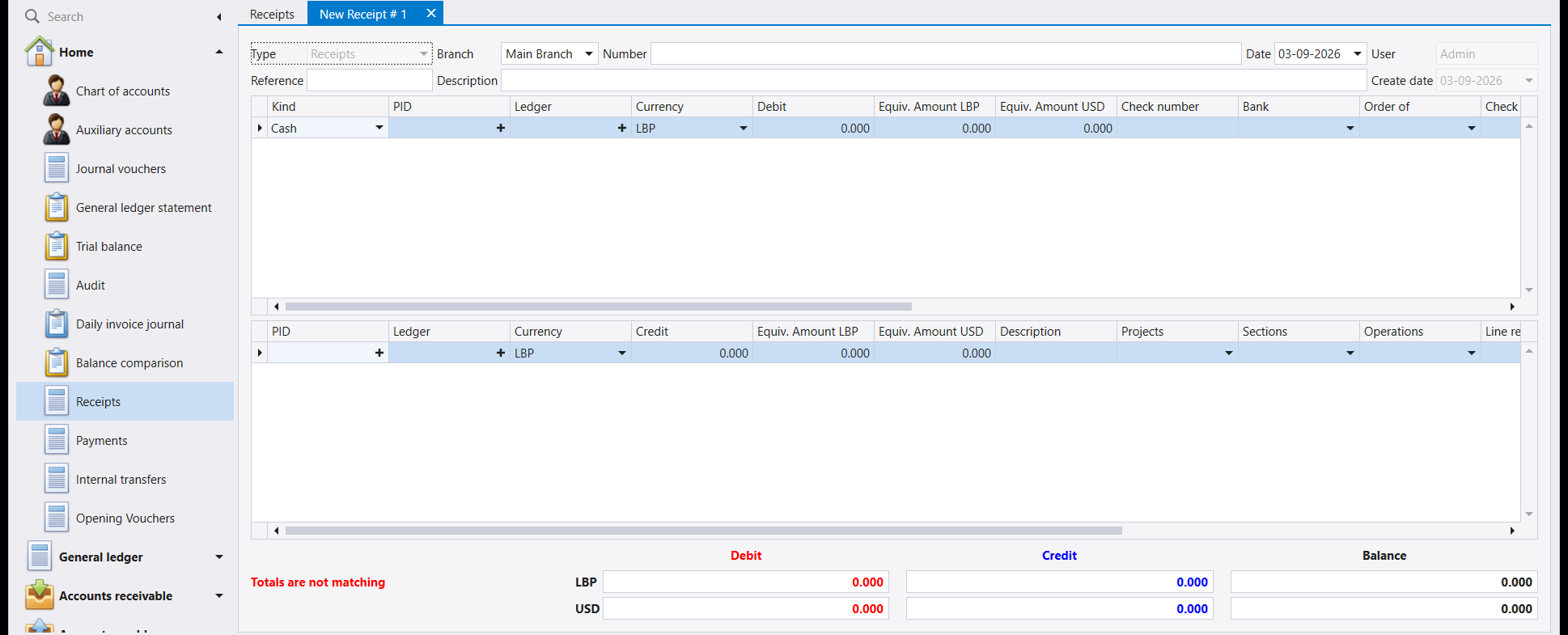
Task: Open the Date picker dropdown
Action: [1358, 54]
